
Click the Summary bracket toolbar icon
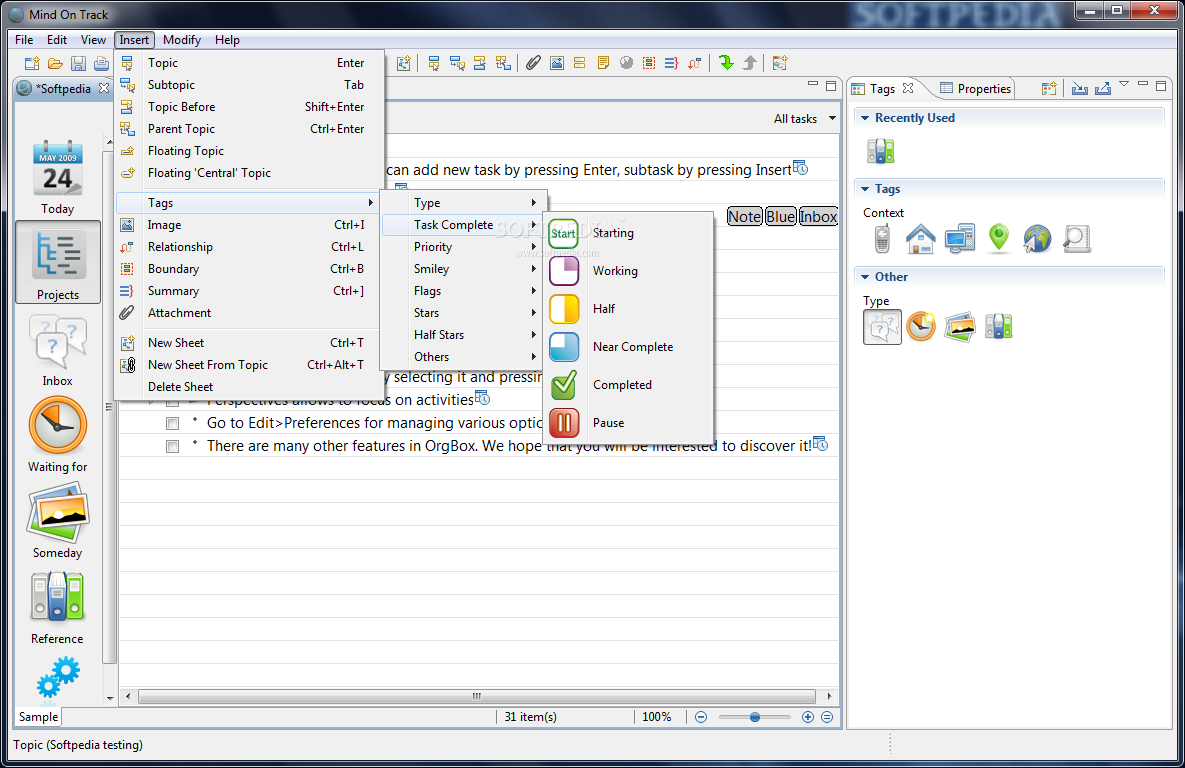[671, 63]
